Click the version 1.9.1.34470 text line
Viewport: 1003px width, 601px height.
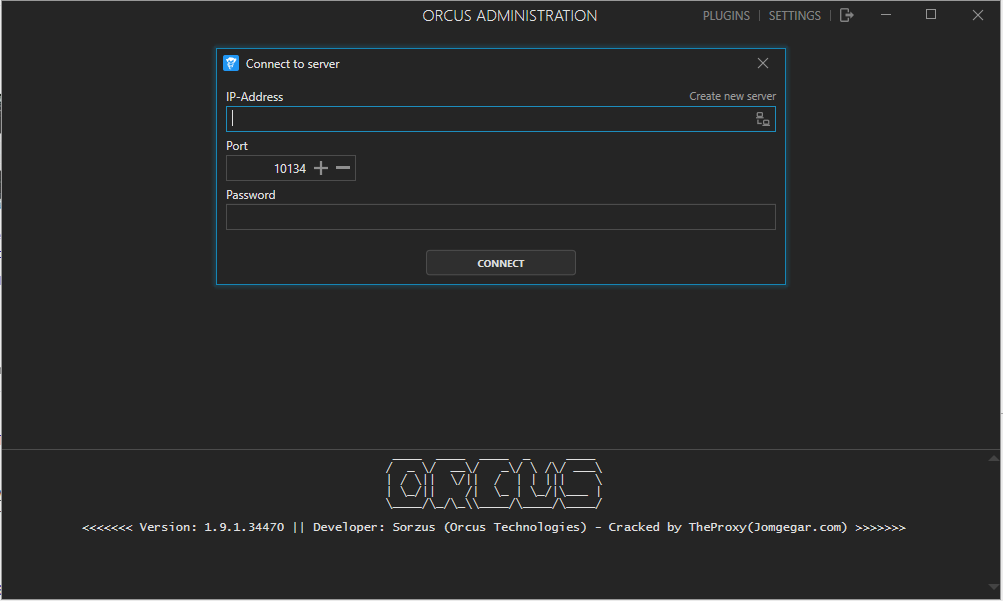[494, 527]
